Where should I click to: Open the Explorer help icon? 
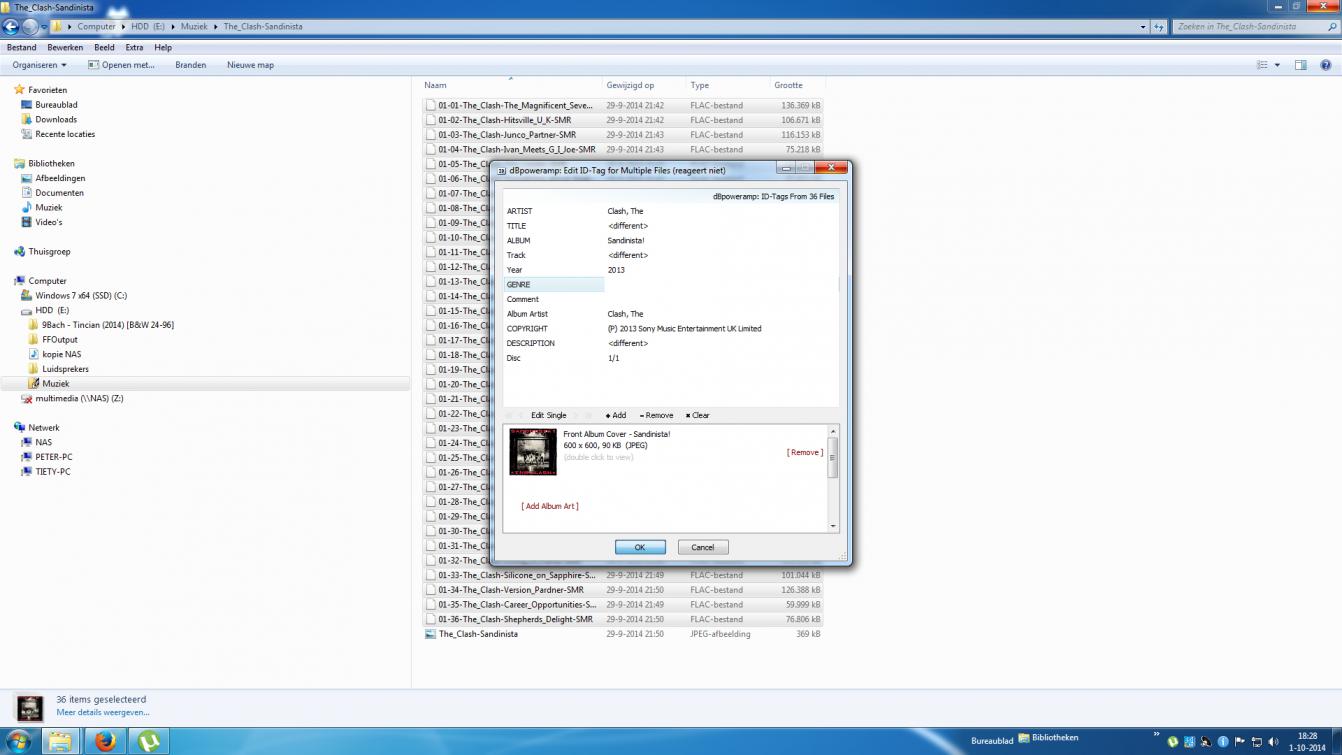pos(1327,65)
